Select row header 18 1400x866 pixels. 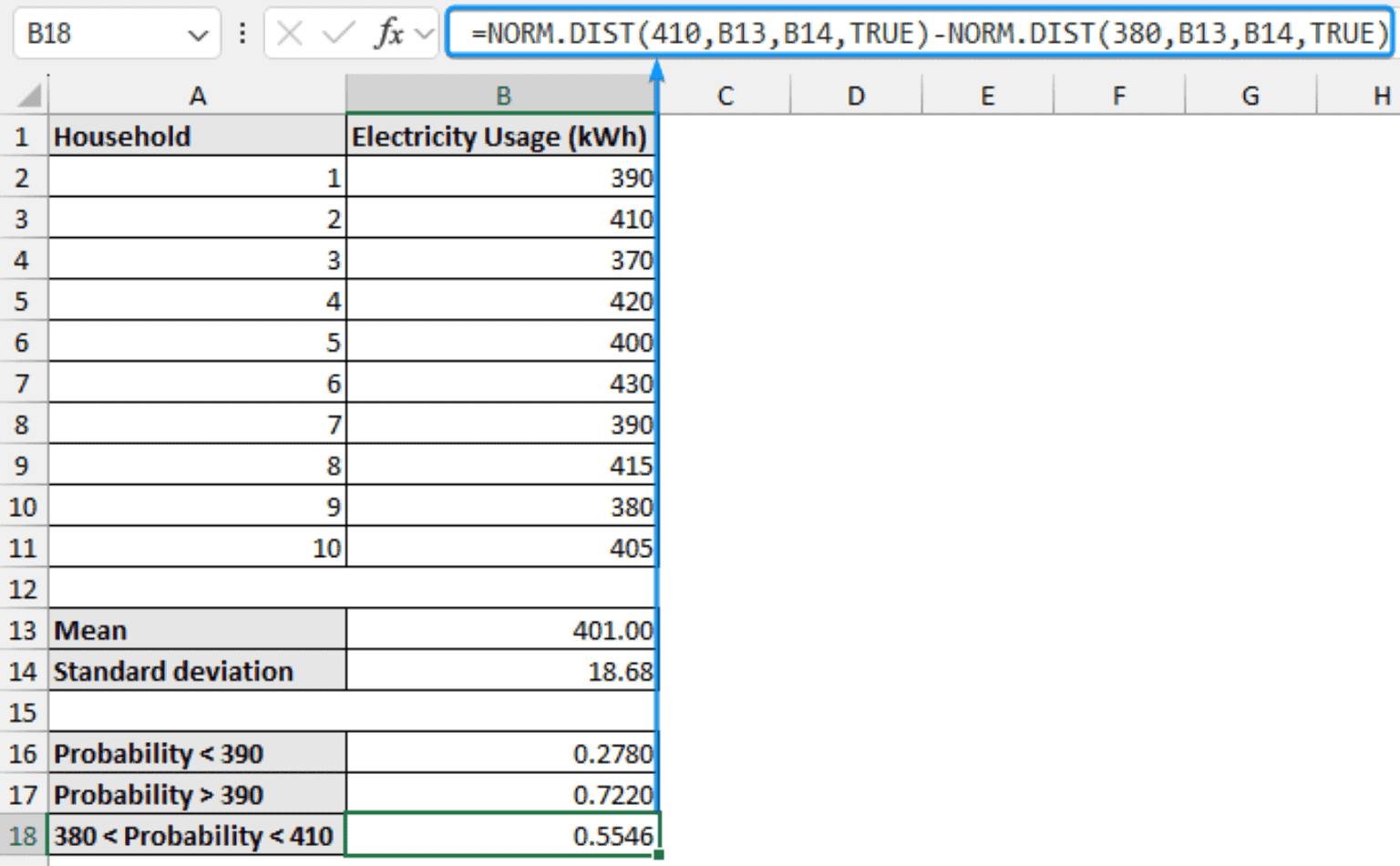(24, 835)
